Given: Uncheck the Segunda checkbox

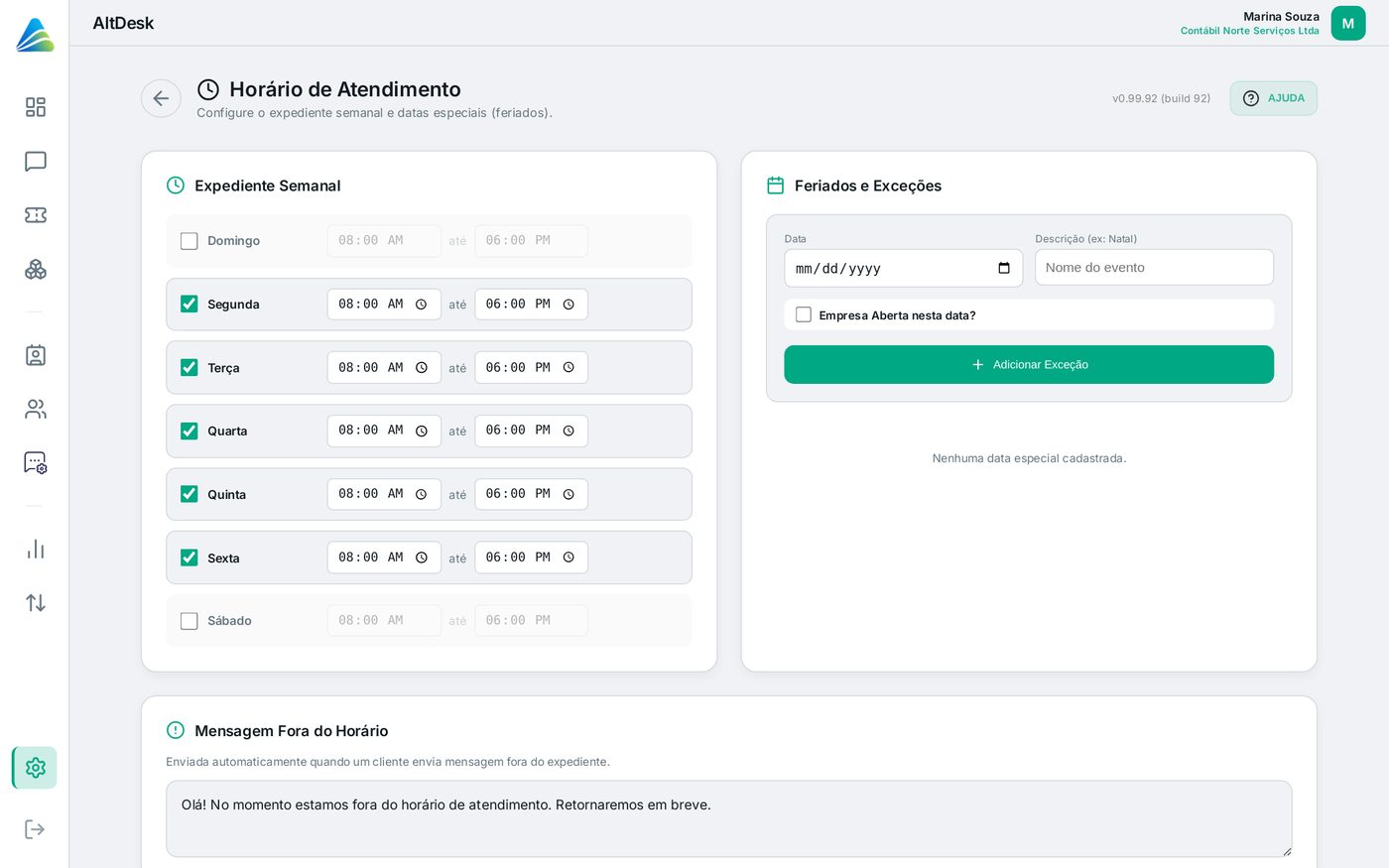Looking at the screenshot, I should pos(189,304).
